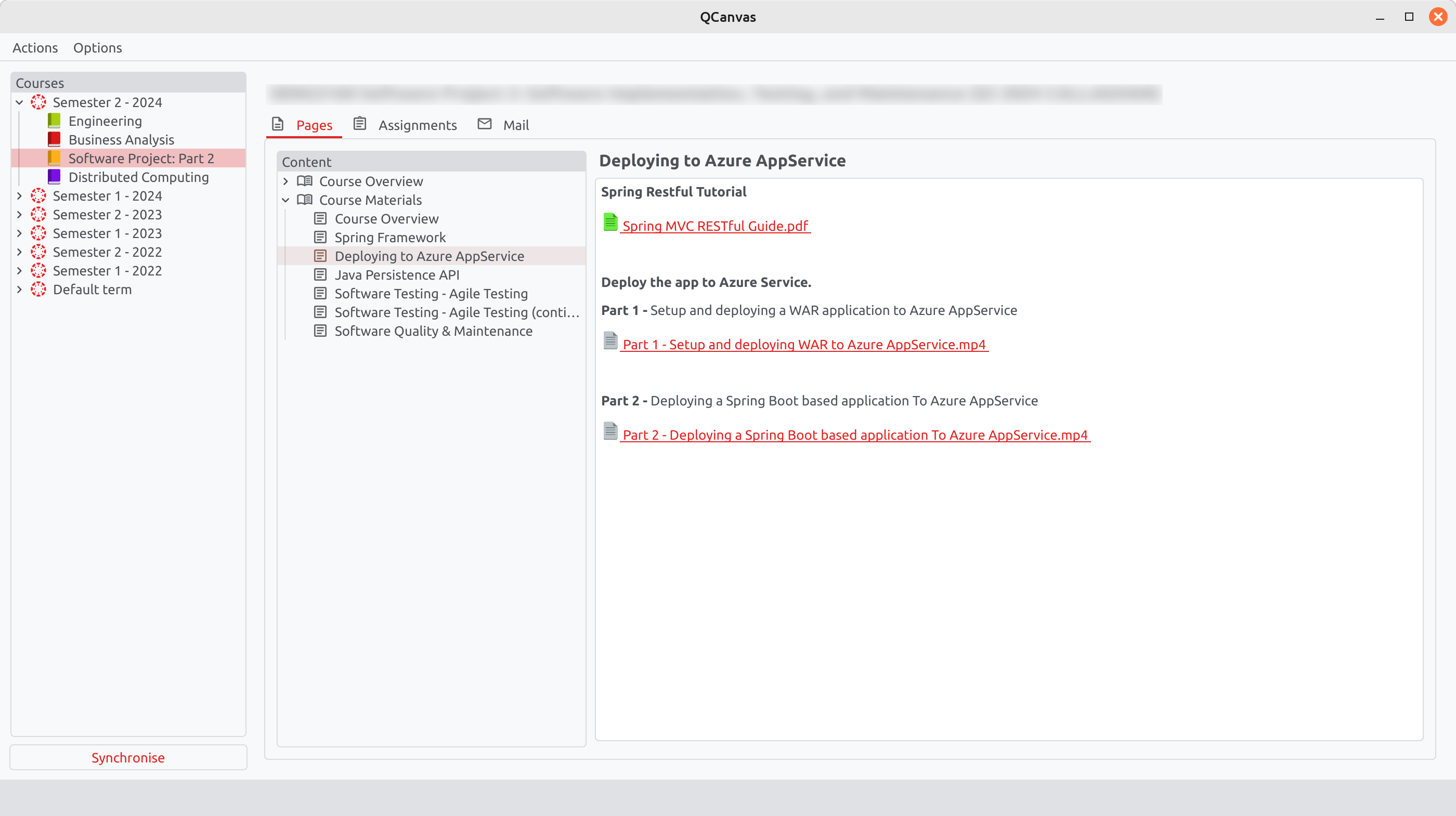Click the purple Distributed Computing book icon

coord(54,176)
